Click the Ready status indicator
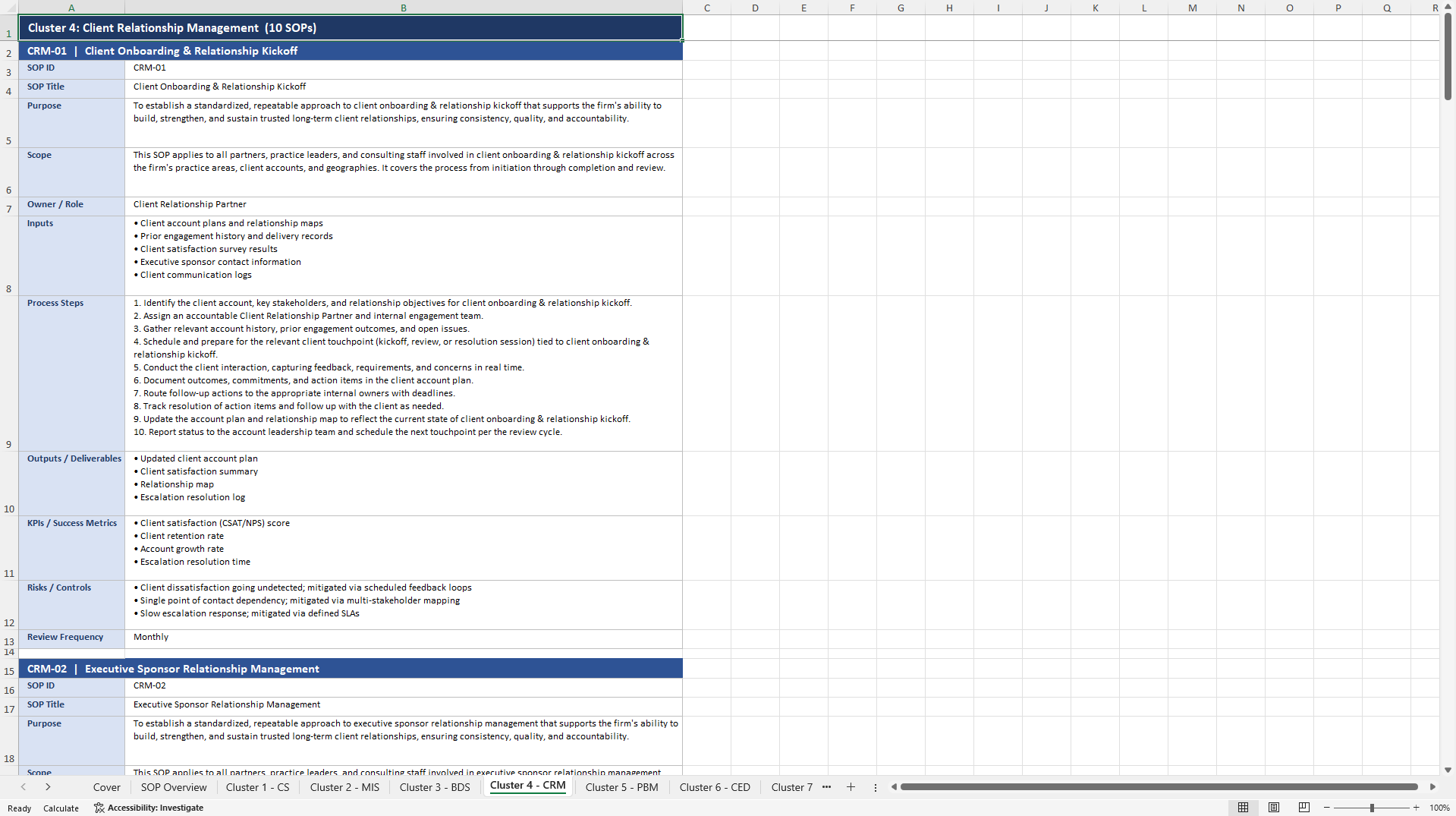This screenshot has height=816, width=1456. 19,808
